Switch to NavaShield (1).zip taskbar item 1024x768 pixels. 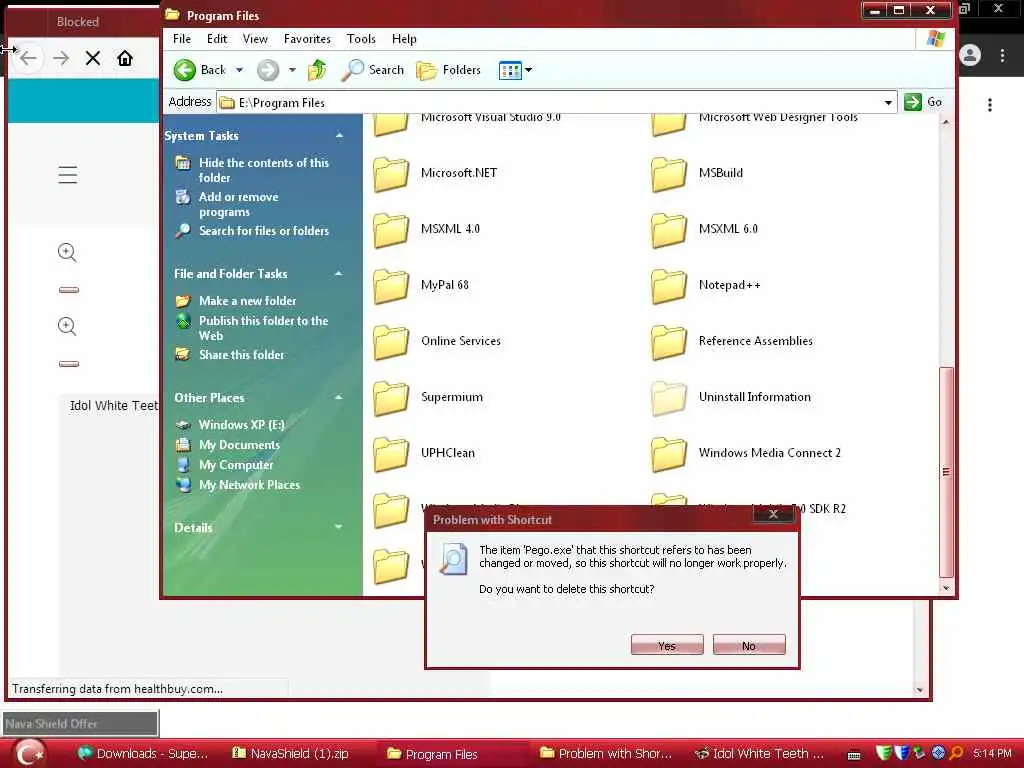(290, 754)
